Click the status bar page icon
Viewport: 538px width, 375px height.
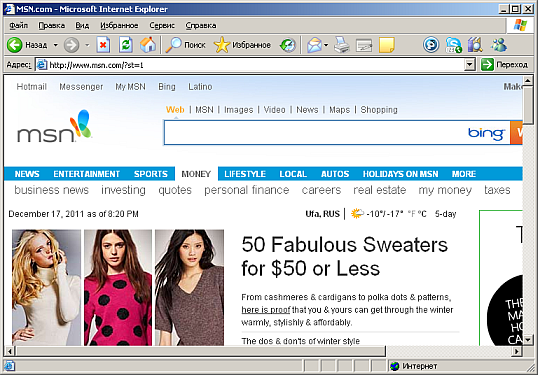click(x=9, y=366)
